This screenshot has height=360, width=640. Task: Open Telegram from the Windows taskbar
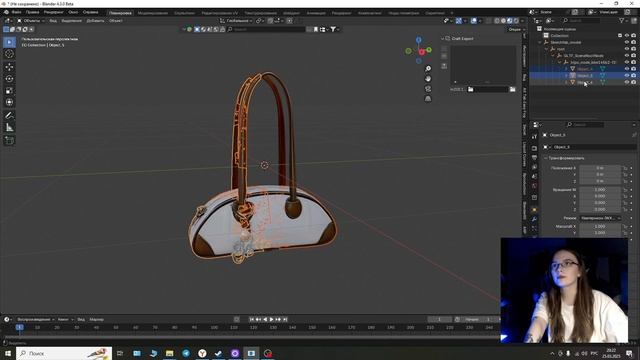pos(186,353)
